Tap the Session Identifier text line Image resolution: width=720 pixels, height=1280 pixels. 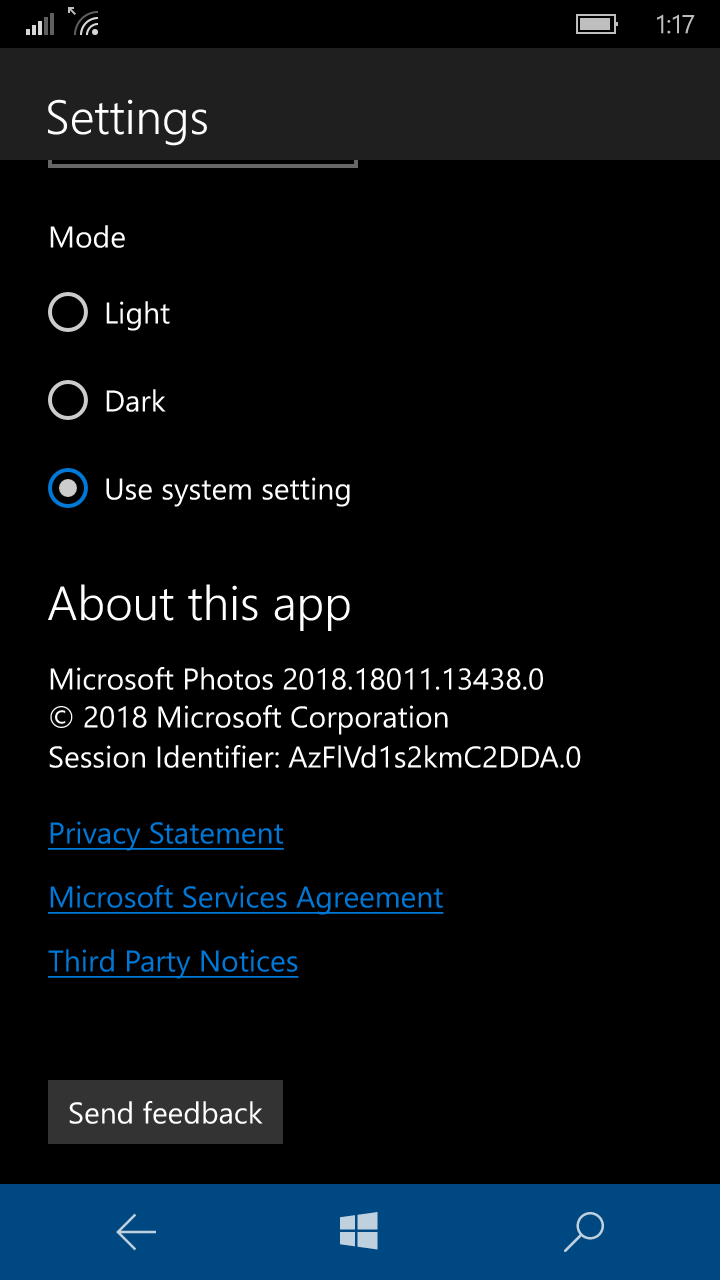pos(315,757)
